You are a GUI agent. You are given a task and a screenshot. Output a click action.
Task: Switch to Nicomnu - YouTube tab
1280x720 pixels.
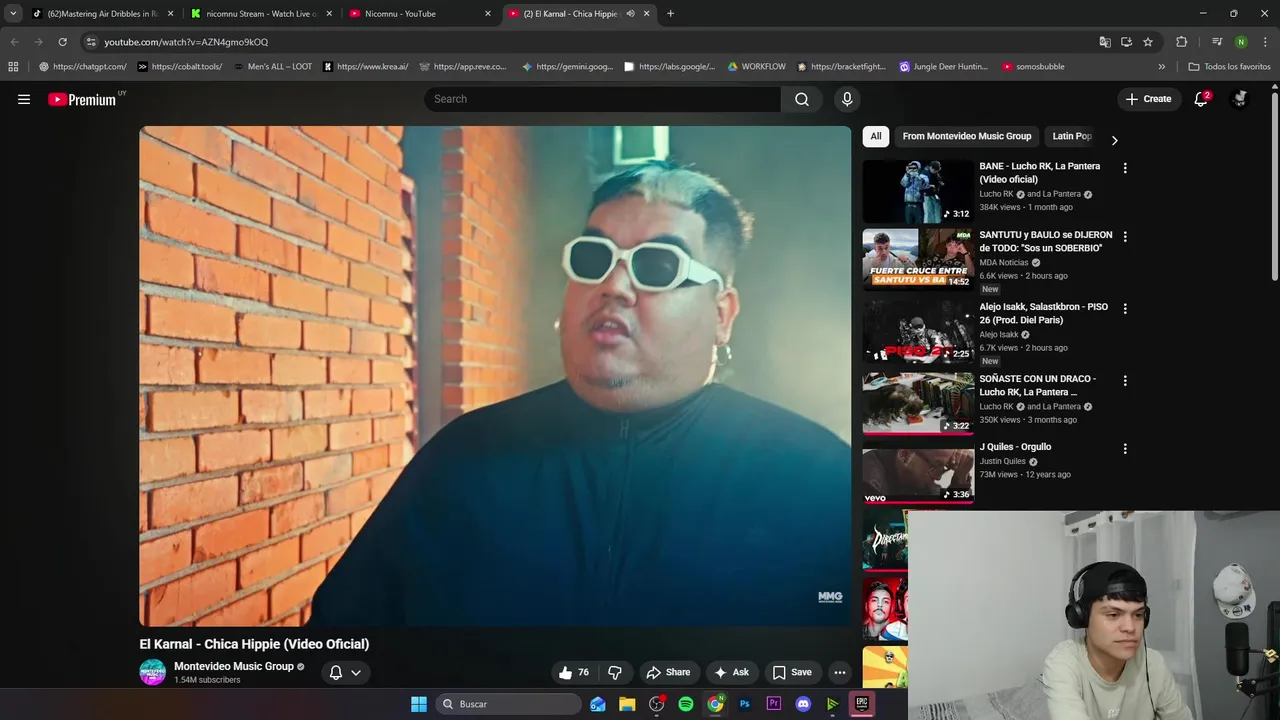[x=418, y=14]
